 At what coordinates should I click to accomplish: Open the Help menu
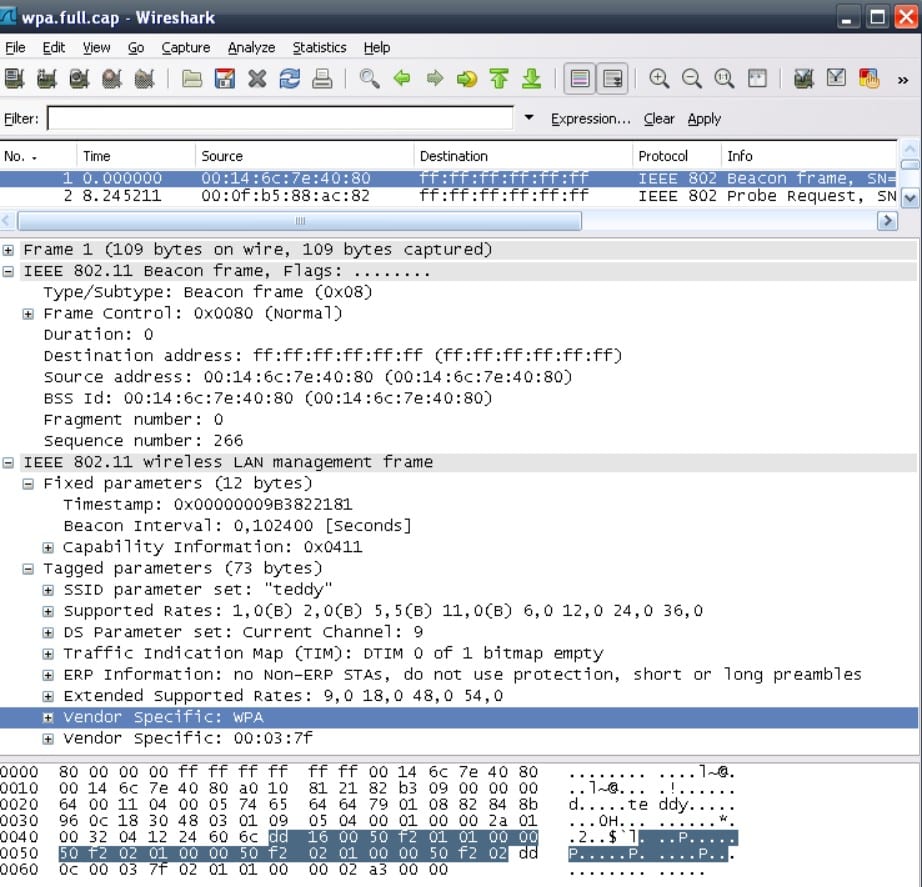click(376, 48)
